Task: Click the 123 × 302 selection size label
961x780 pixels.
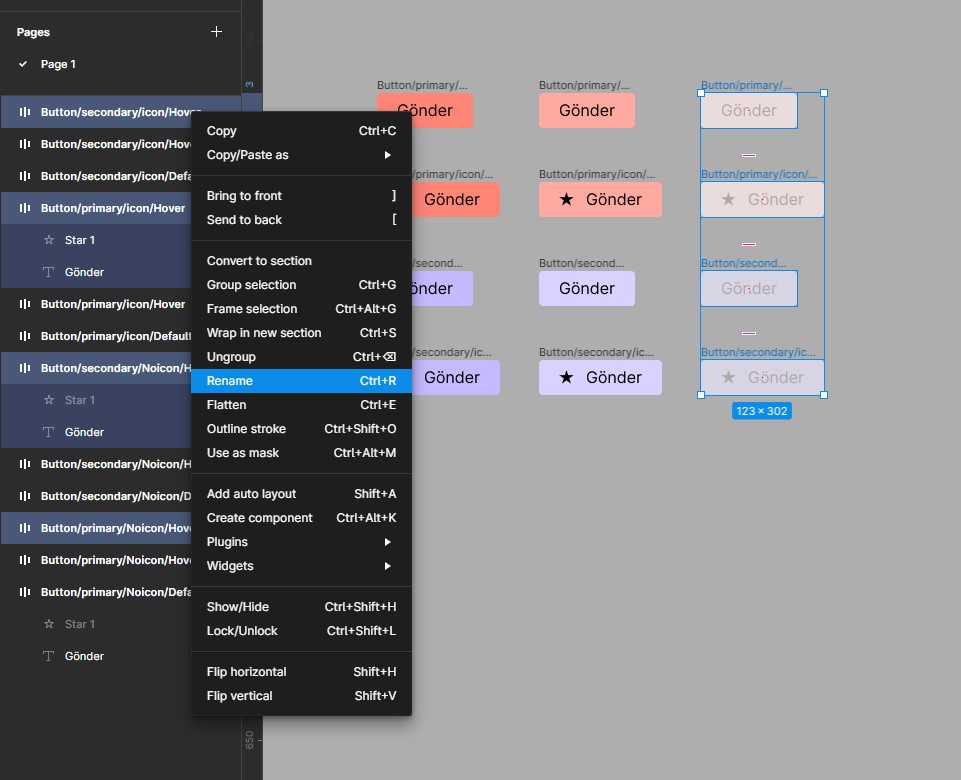Action: click(x=762, y=411)
